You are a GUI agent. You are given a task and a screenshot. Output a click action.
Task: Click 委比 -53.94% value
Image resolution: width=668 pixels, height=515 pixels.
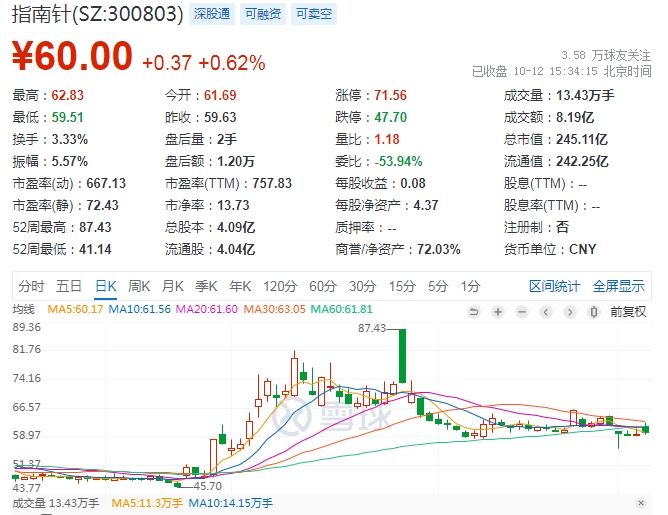(398, 161)
